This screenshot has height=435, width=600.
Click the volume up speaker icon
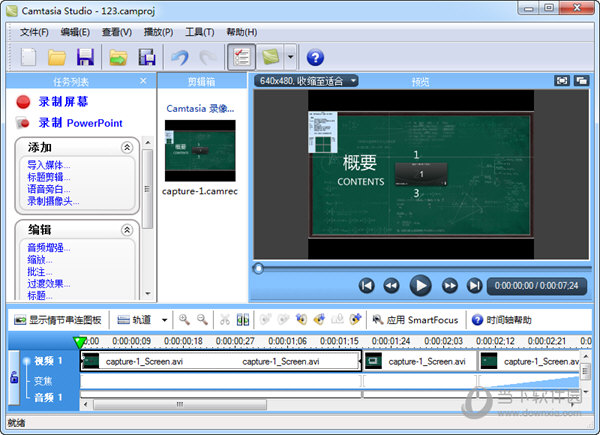(320, 319)
